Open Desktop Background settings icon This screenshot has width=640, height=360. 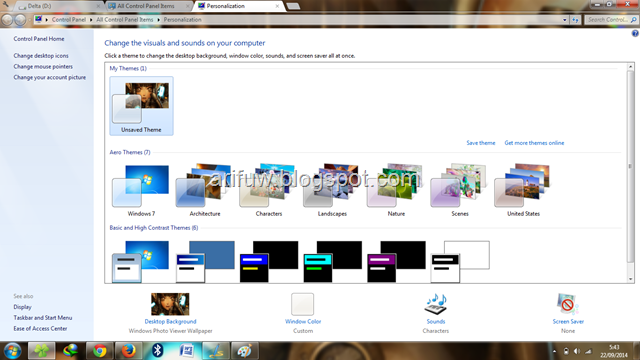pyautogui.click(x=170, y=304)
